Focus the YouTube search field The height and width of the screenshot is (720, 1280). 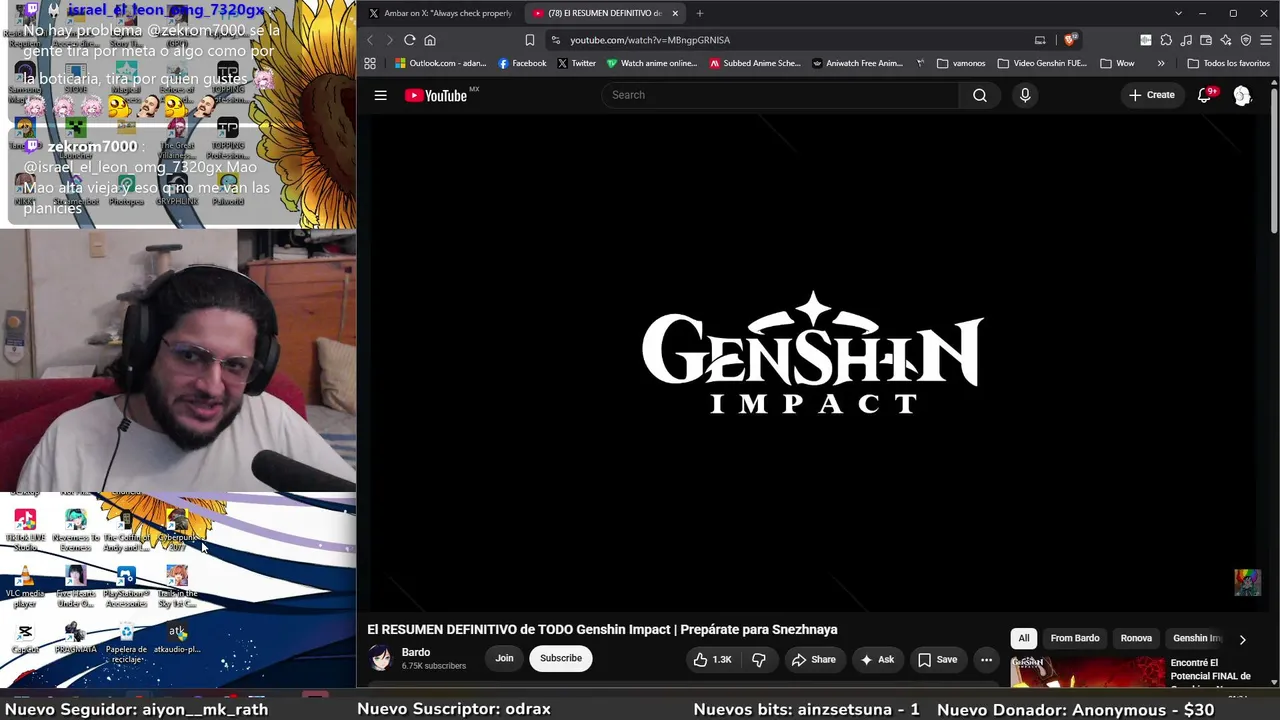pyautogui.click(x=780, y=95)
